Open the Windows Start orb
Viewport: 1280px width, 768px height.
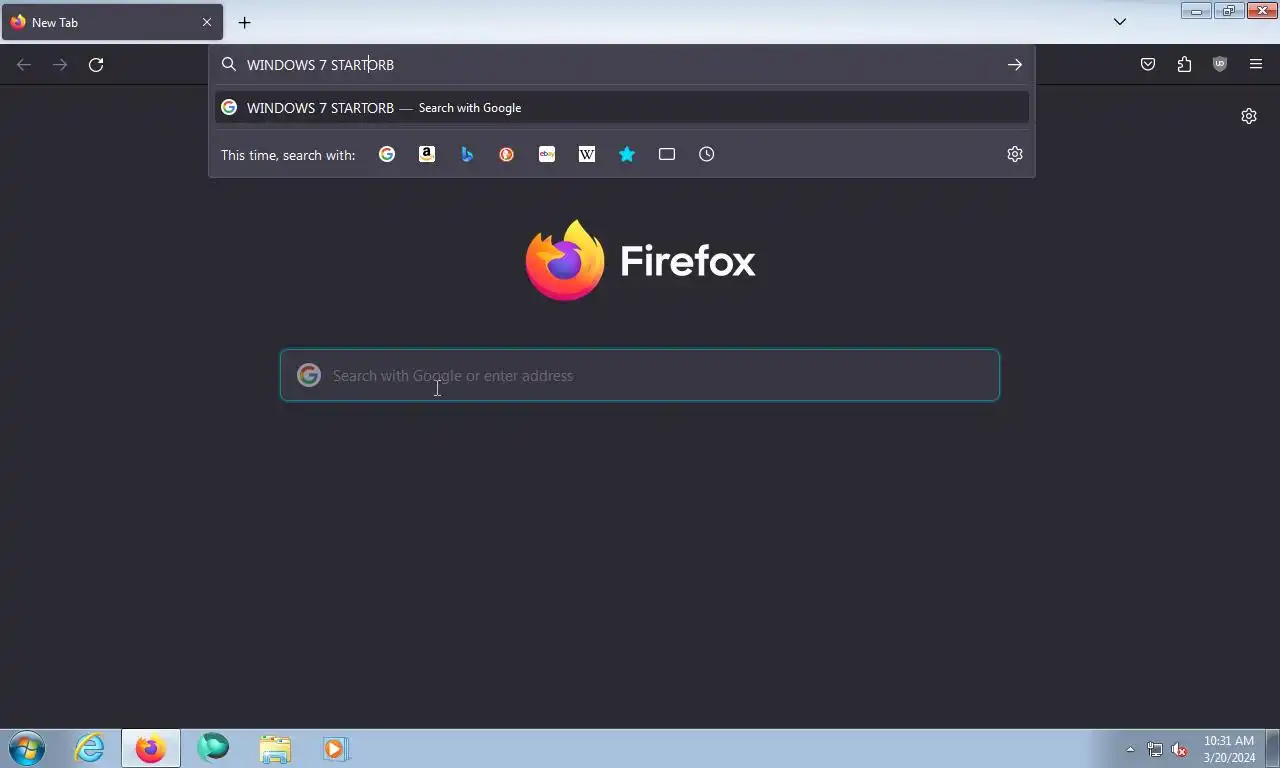pyautogui.click(x=27, y=748)
